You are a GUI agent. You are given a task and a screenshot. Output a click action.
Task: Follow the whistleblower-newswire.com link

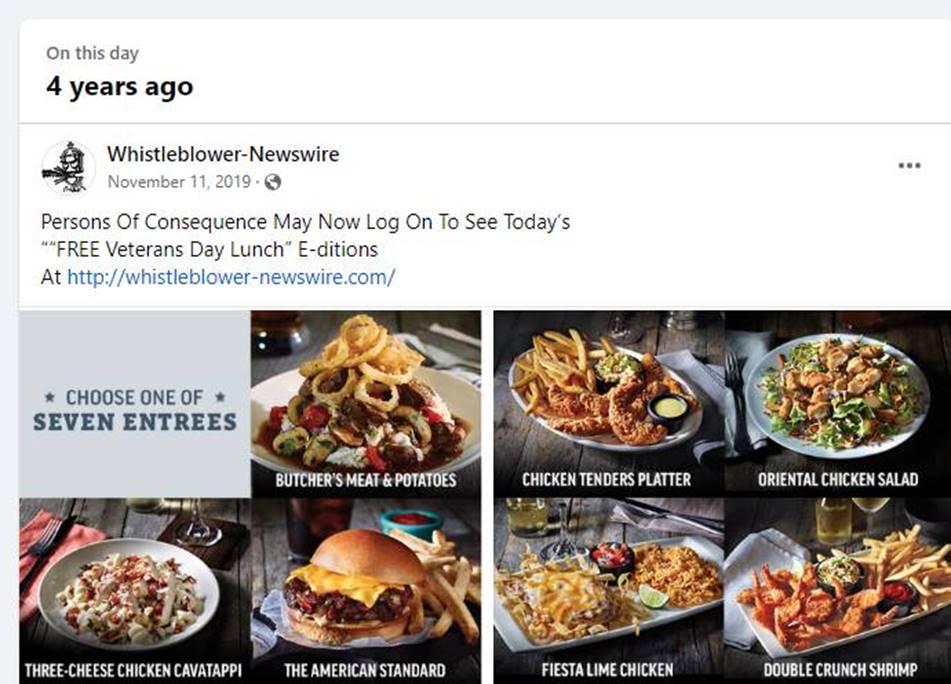click(x=231, y=277)
